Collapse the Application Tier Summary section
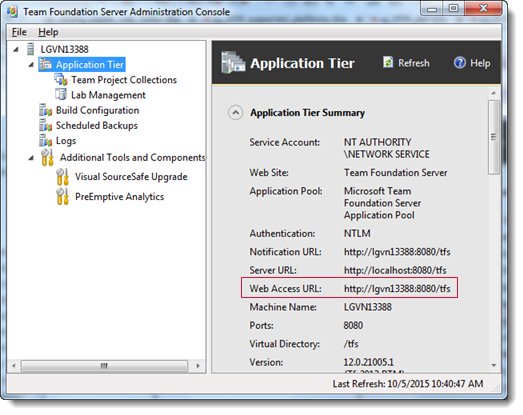 click(x=235, y=113)
